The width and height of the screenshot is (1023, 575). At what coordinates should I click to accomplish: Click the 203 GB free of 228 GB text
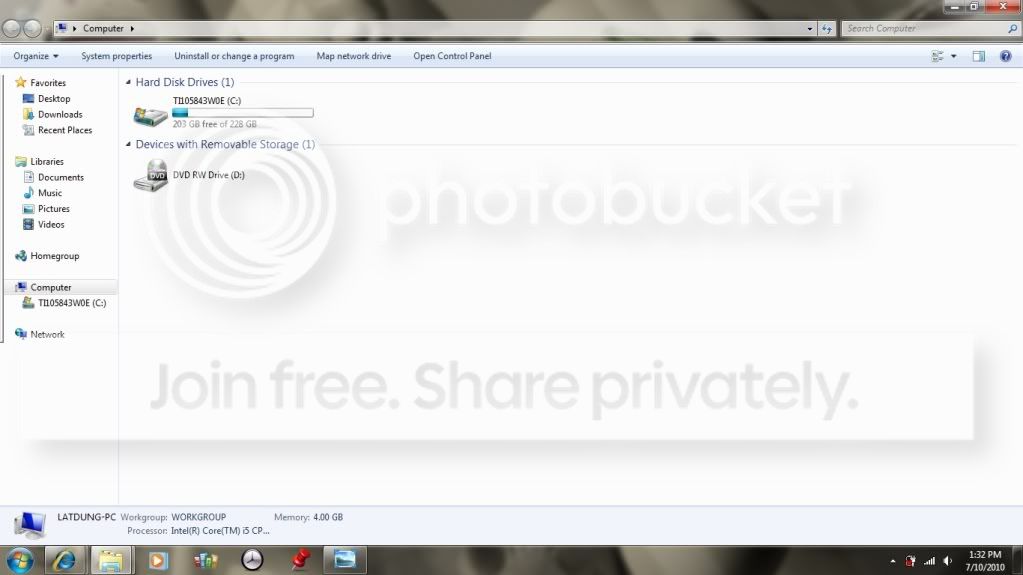(215, 124)
